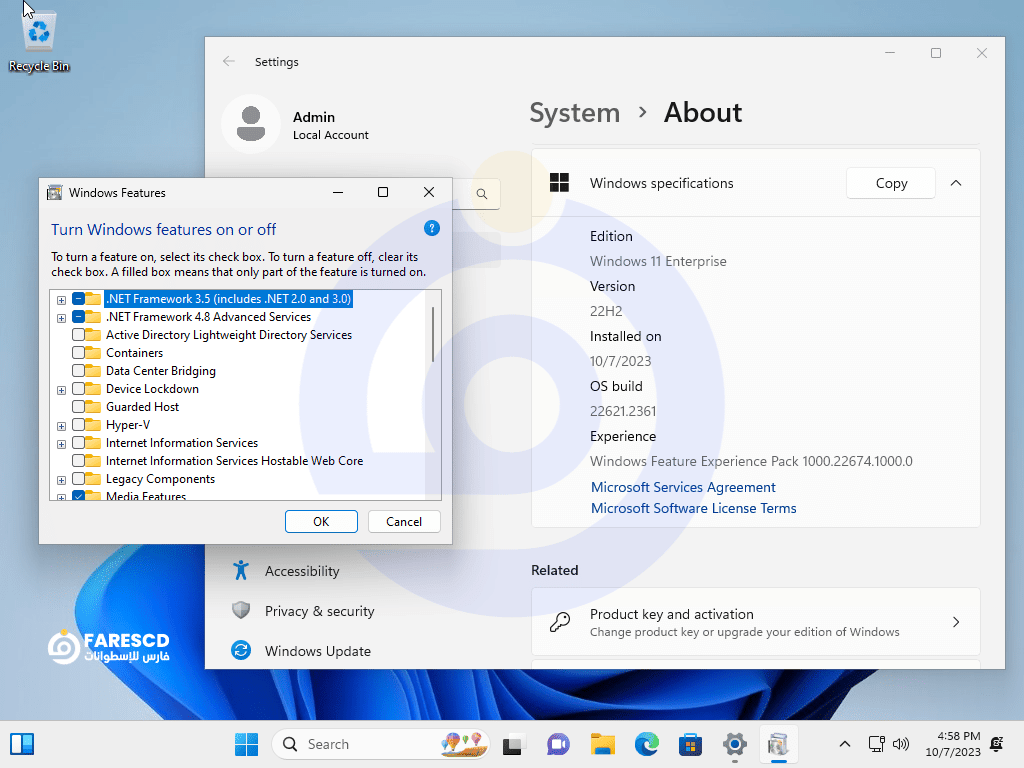Select the Data Center Bridging label
The width and height of the screenshot is (1024, 768).
[x=161, y=371]
